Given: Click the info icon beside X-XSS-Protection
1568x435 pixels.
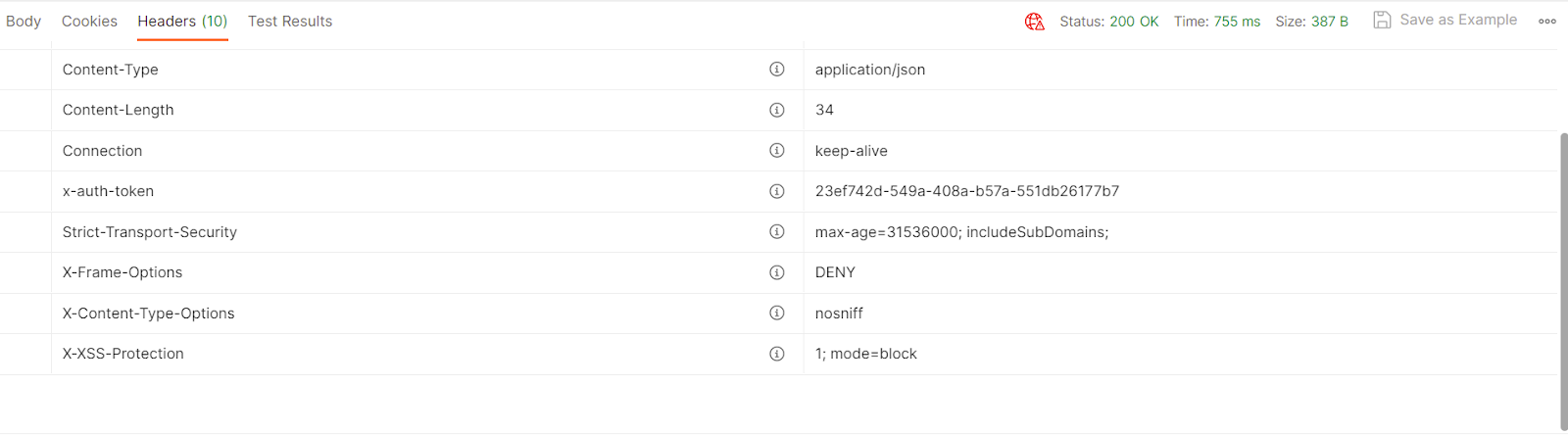Looking at the screenshot, I should tap(776, 354).
